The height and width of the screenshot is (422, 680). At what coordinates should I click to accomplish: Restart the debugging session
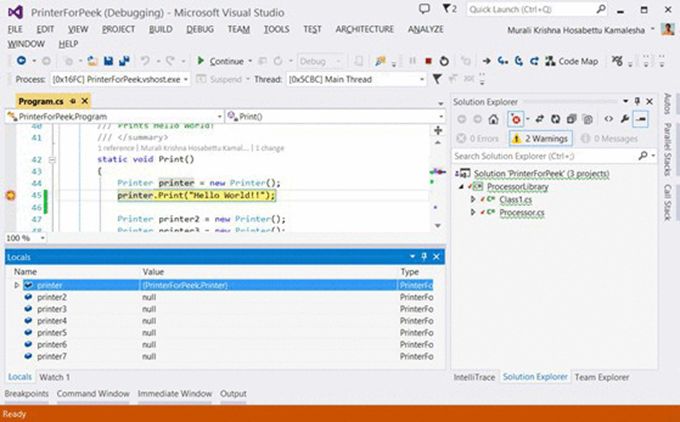[444, 61]
